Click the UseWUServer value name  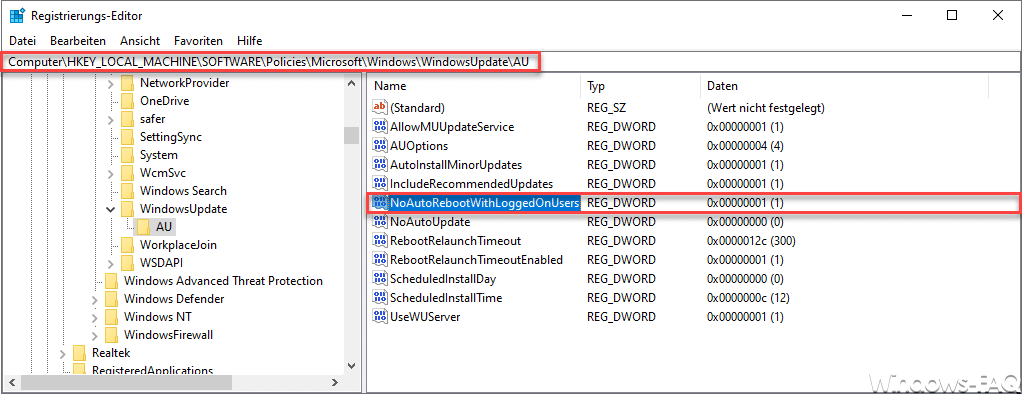[x=424, y=317]
